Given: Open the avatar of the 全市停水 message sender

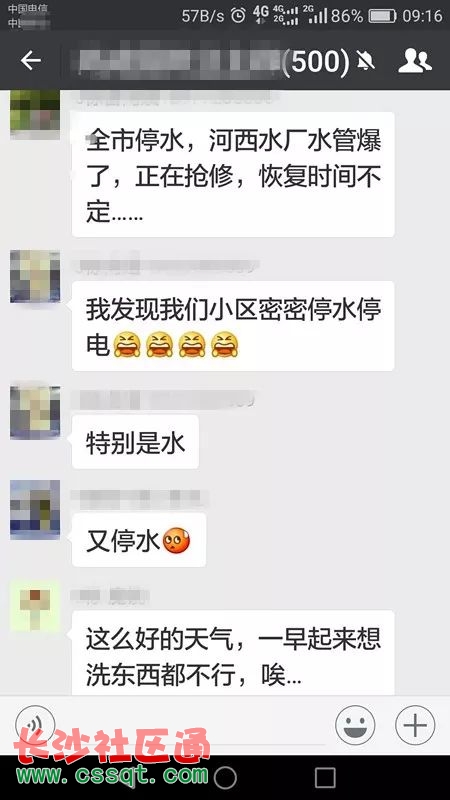Looking at the screenshot, I should click(x=35, y=114).
